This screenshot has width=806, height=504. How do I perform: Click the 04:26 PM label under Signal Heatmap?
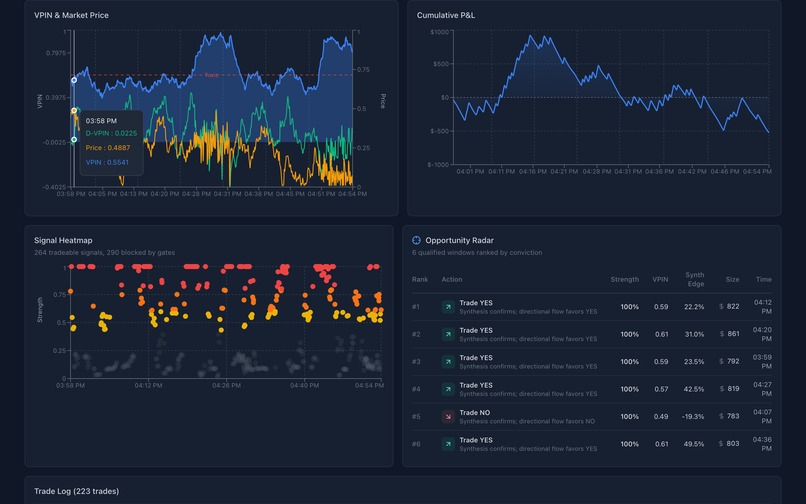[226, 385]
